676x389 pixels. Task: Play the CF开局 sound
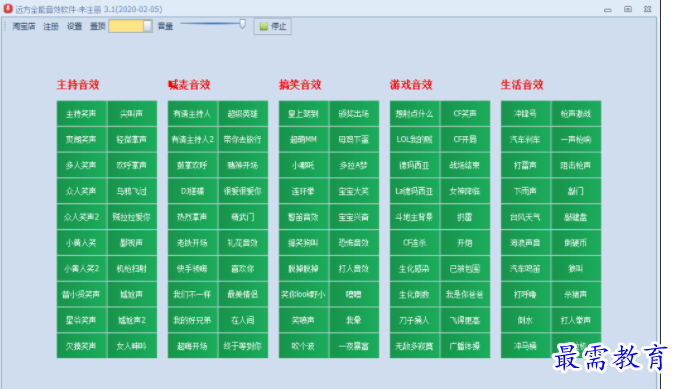click(465, 139)
